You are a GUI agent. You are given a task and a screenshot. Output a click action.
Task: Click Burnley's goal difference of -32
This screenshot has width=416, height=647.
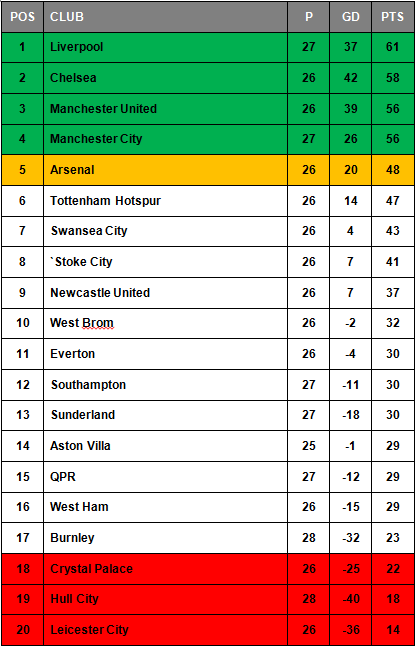pyautogui.click(x=350, y=538)
